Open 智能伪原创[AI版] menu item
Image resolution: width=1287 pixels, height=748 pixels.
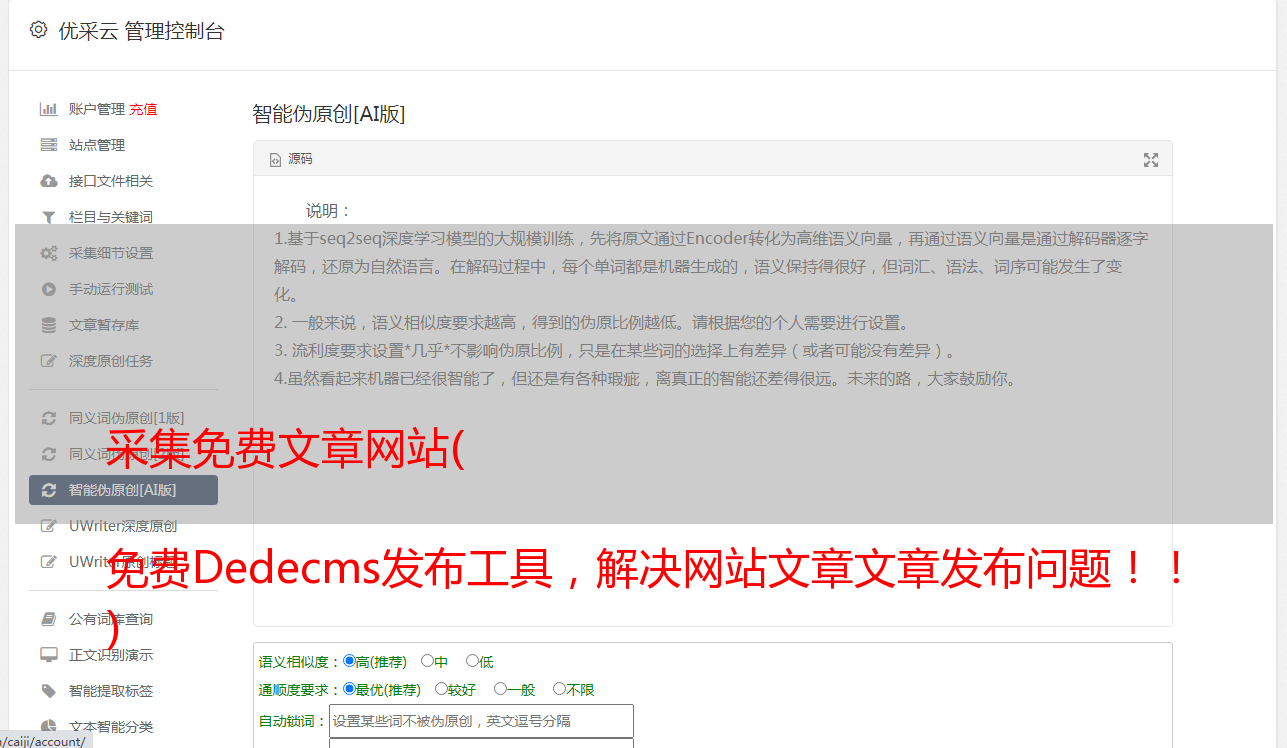123,490
